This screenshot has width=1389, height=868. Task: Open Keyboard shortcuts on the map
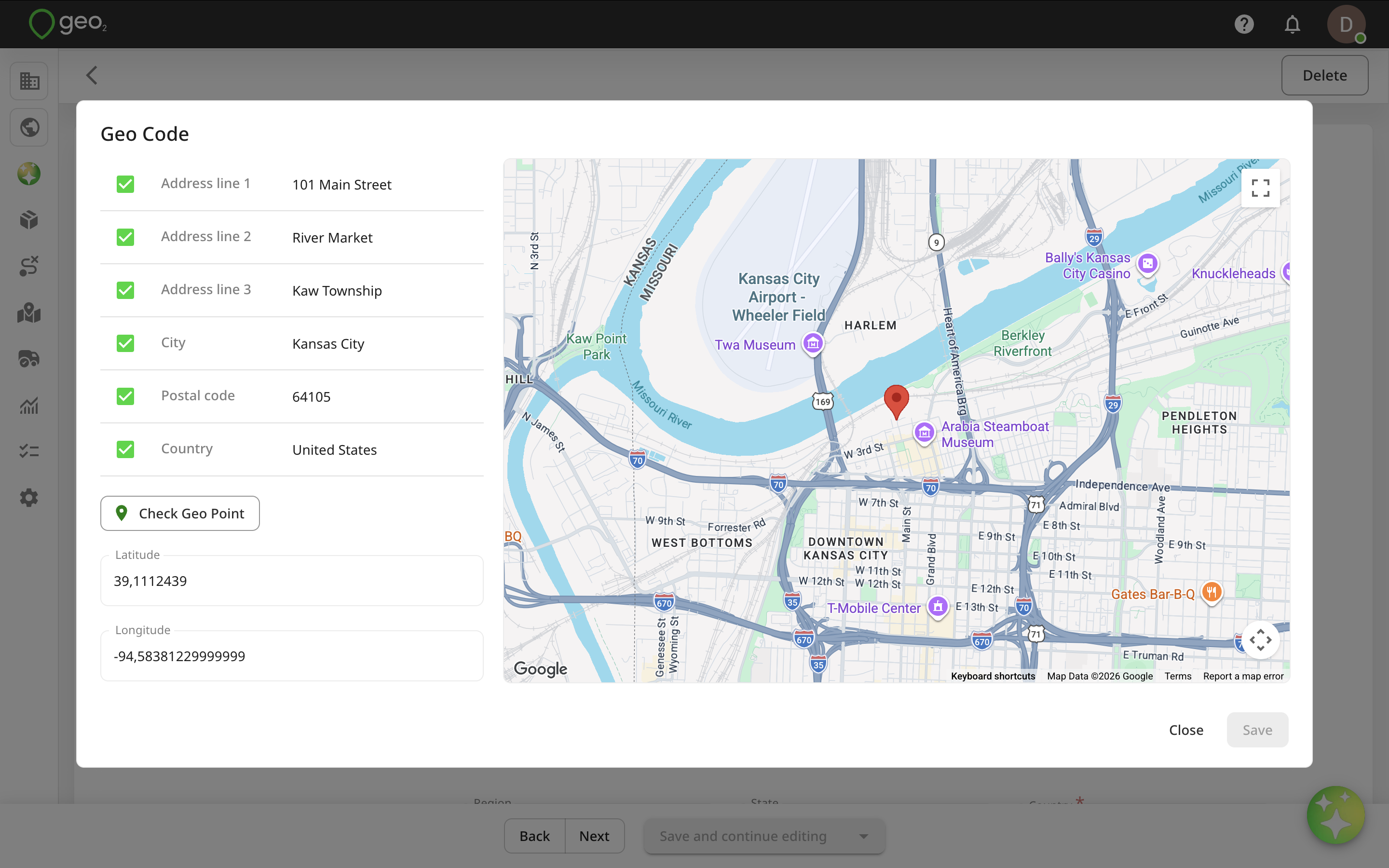pyautogui.click(x=993, y=676)
